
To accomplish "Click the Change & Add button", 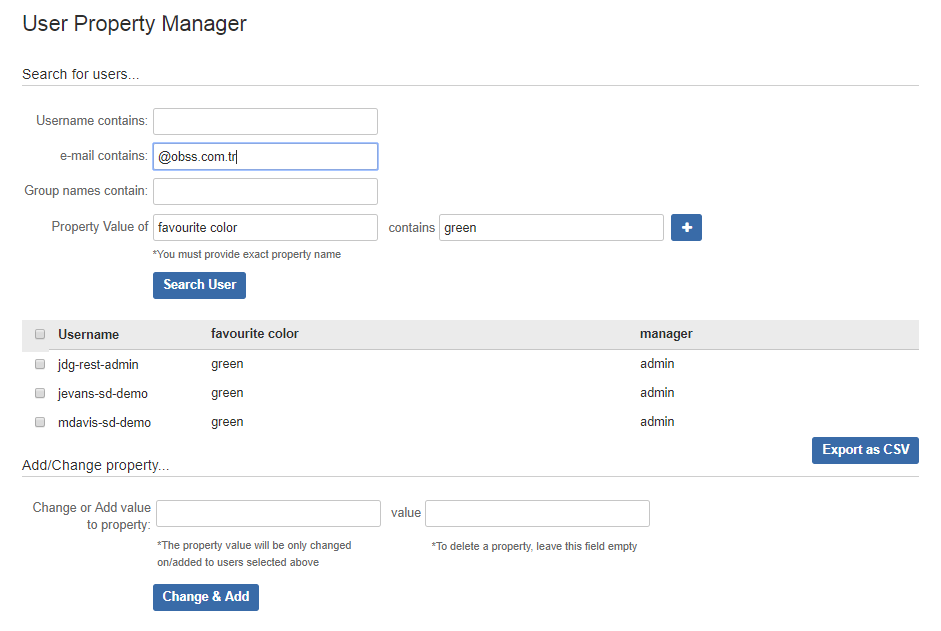I will [206, 597].
